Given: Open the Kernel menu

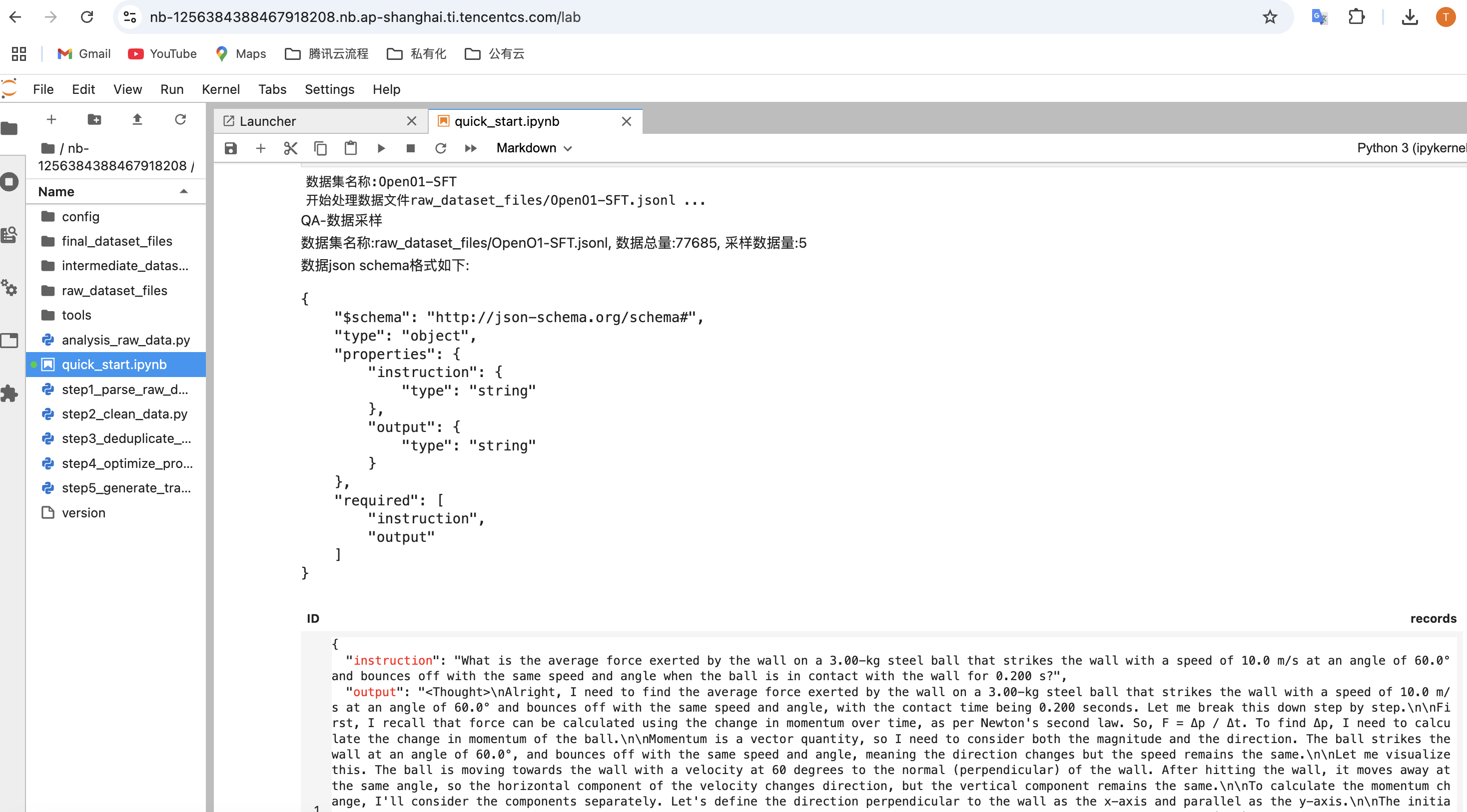Looking at the screenshot, I should [x=220, y=89].
